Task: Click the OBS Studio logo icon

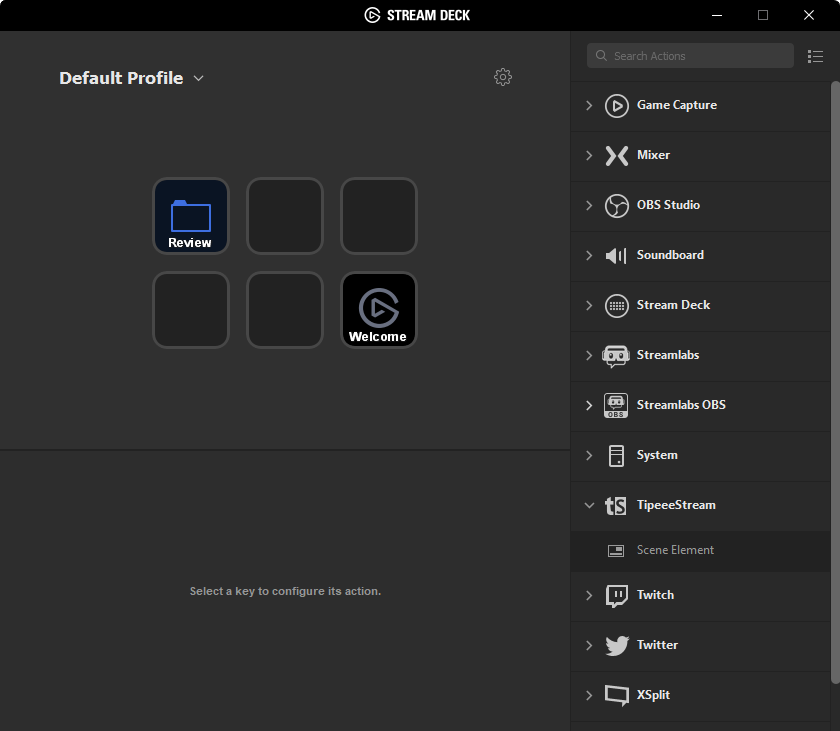Action: click(x=617, y=206)
